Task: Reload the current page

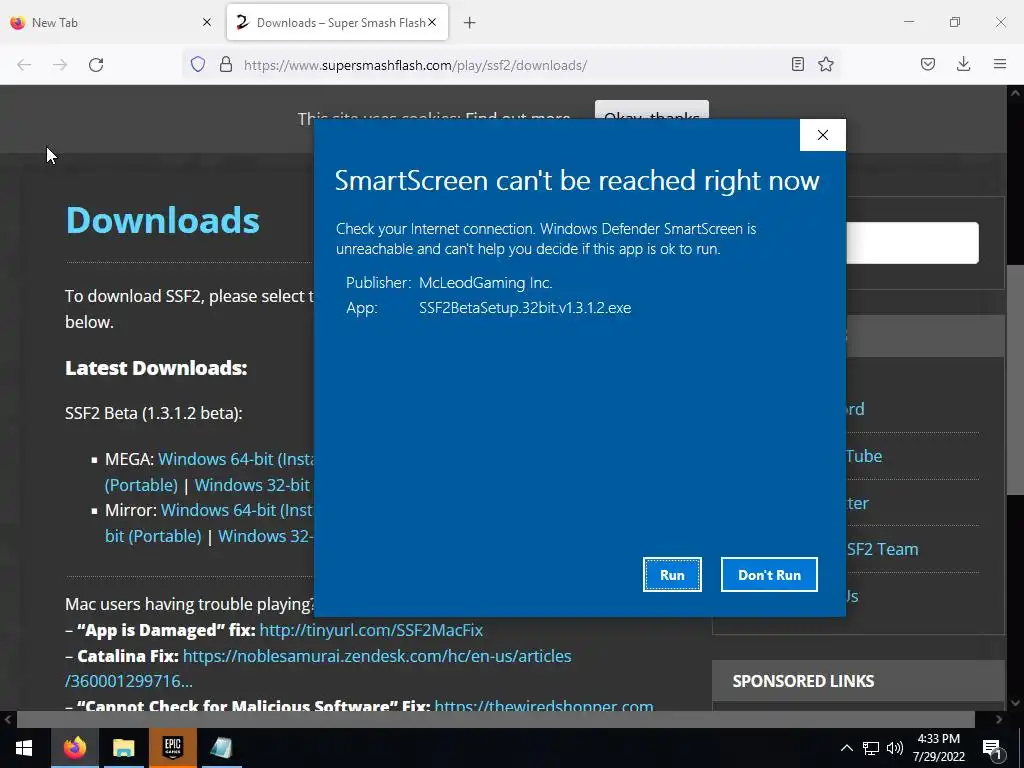Action: [96, 65]
